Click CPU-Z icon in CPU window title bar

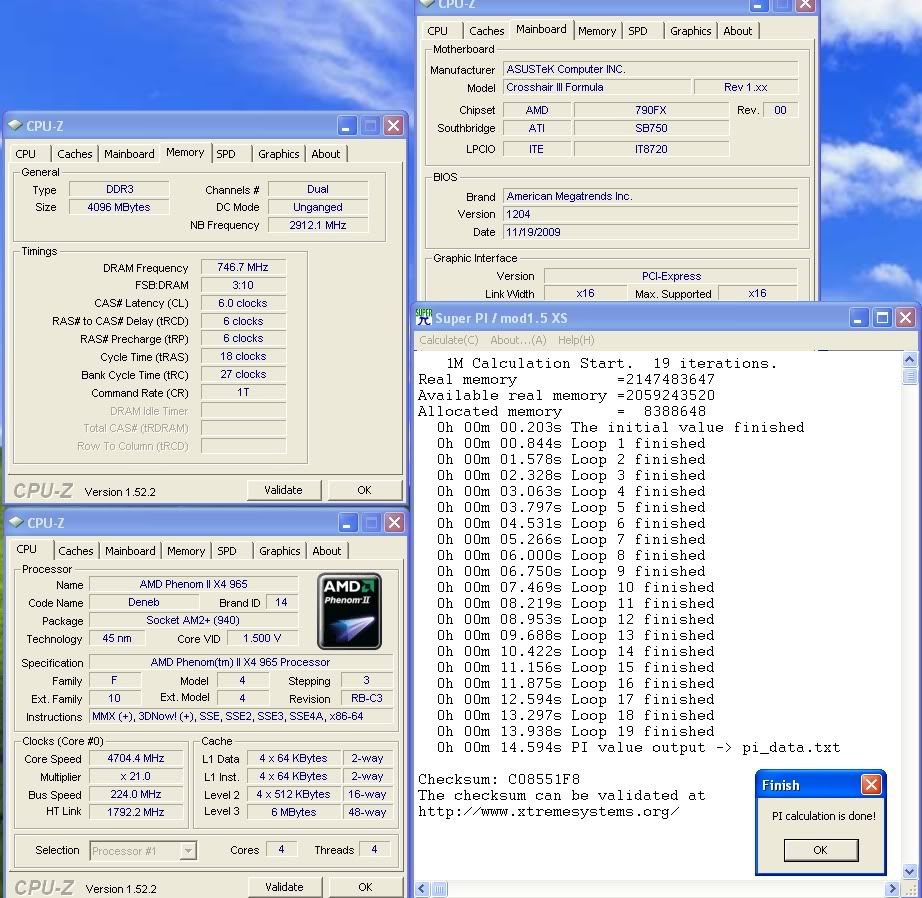point(15,523)
